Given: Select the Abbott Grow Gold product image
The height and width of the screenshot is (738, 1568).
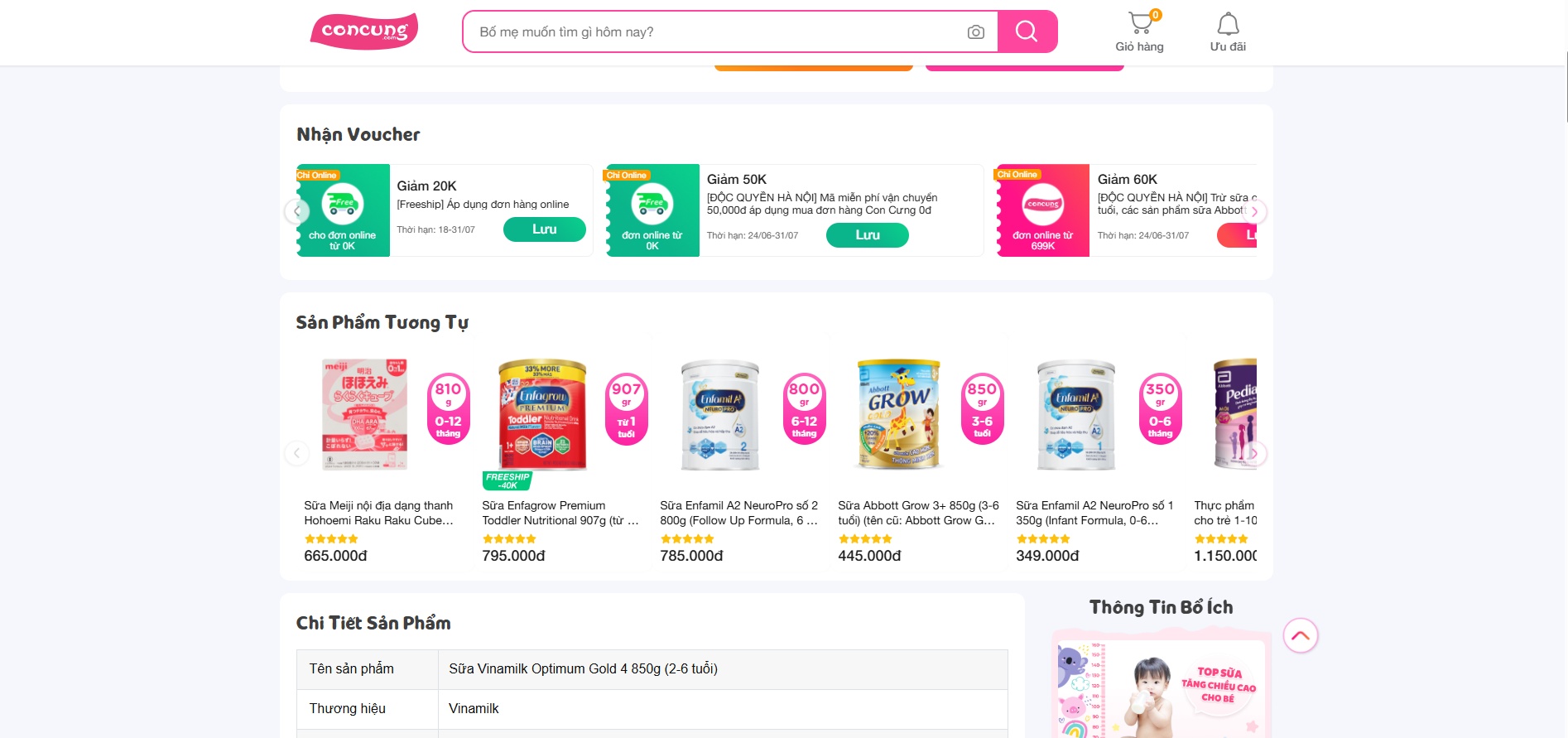Looking at the screenshot, I should click(899, 414).
